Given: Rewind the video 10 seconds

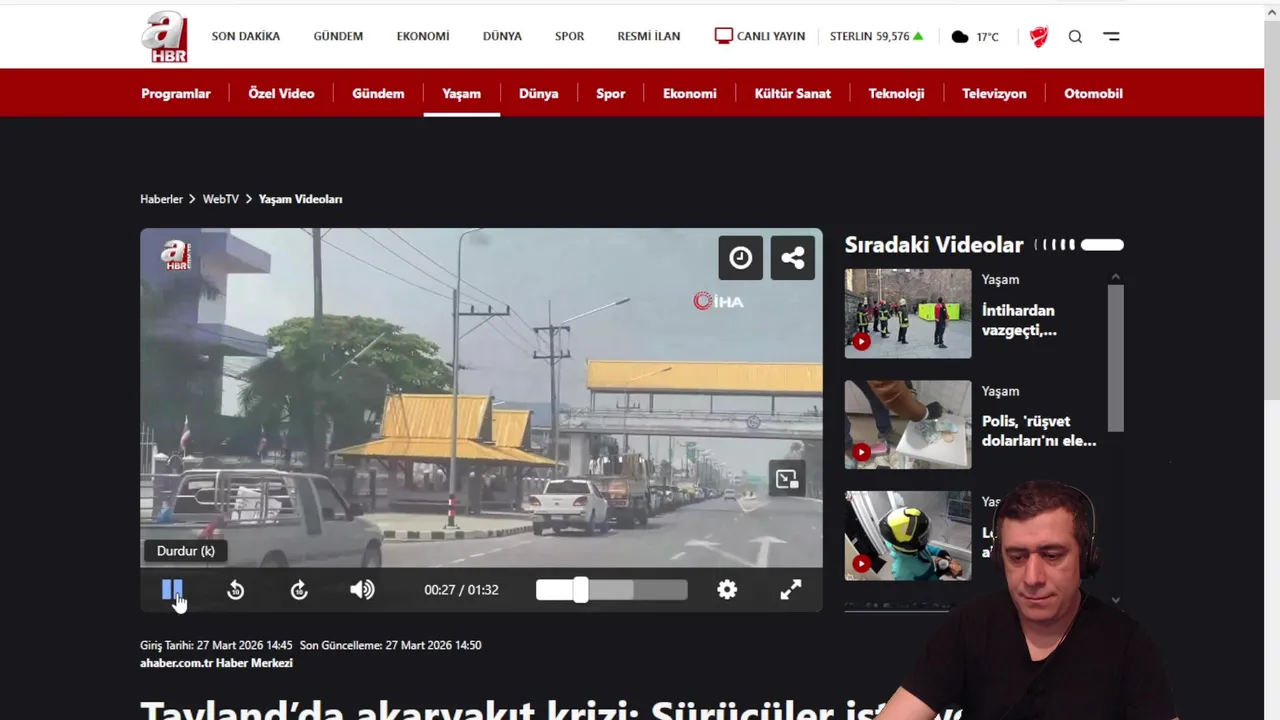Looking at the screenshot, I should tap(236, 590).
